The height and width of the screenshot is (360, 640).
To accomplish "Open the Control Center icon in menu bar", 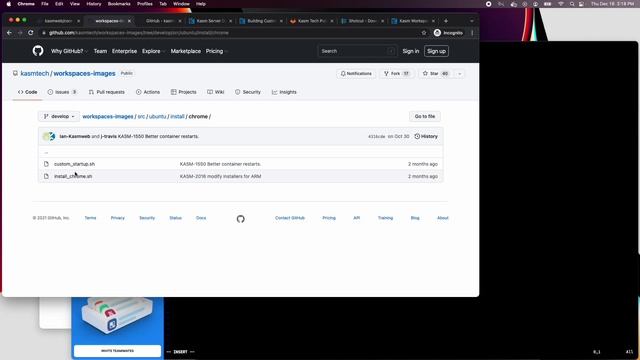I will click(x=581, y=4).
